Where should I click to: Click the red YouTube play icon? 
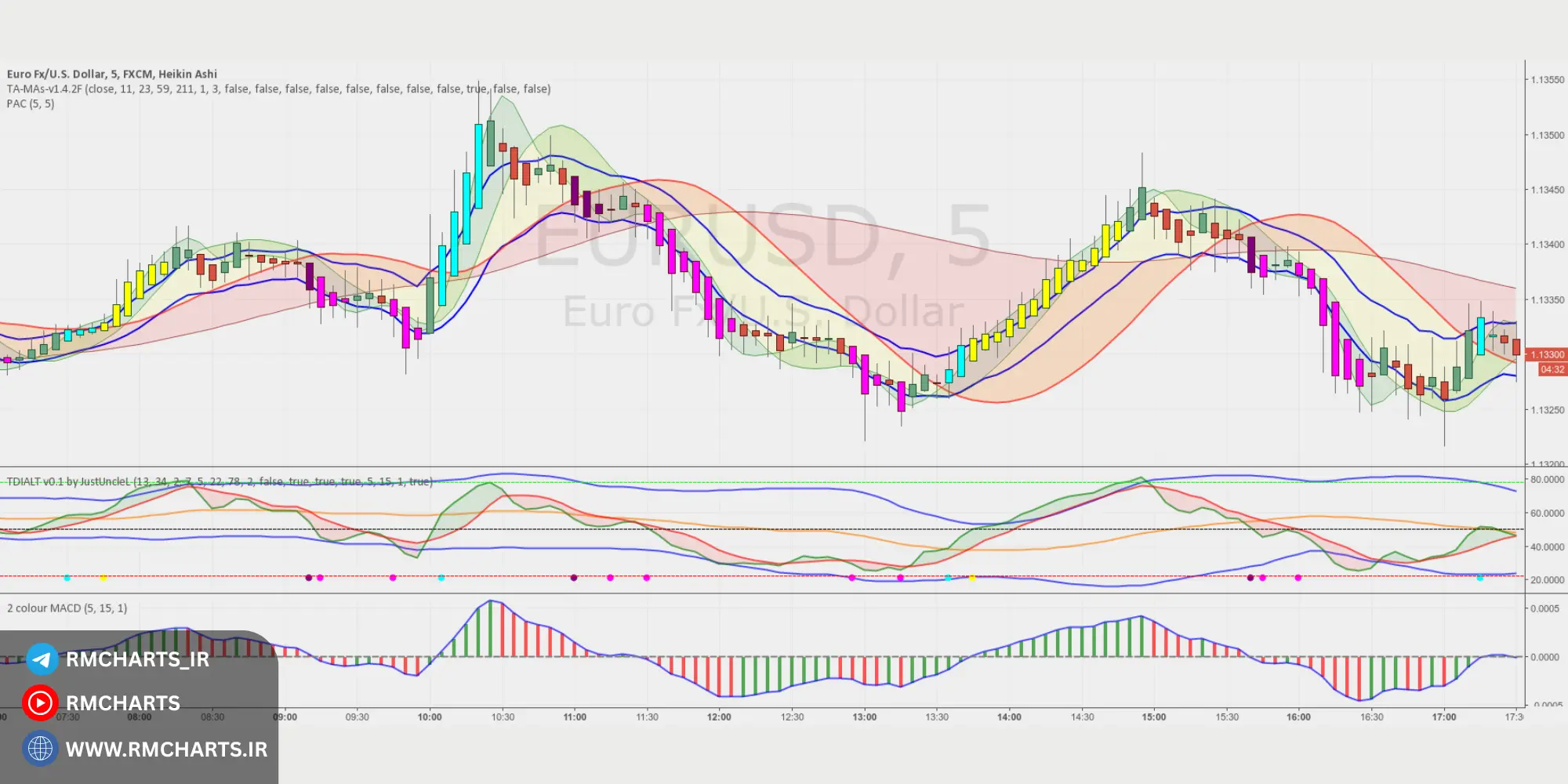point(40,703)
